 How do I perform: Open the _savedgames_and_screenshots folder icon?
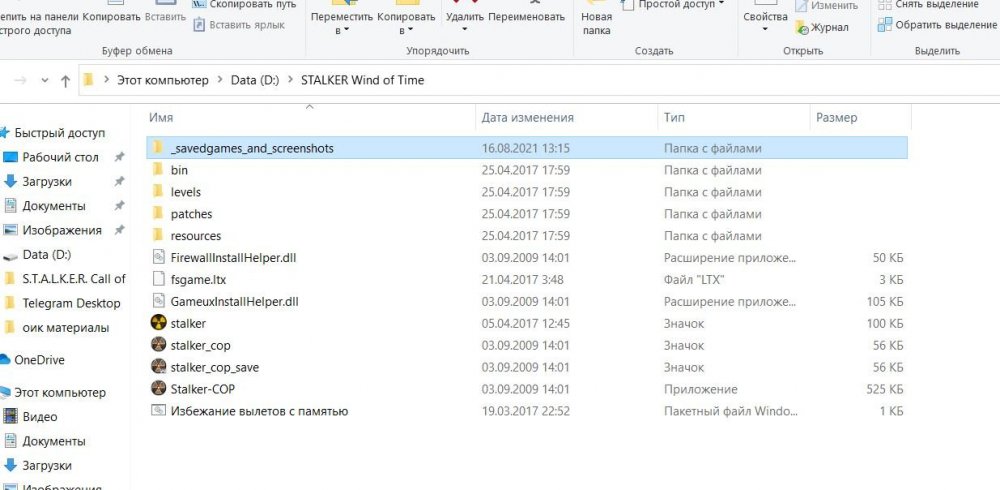pyautogui.click(x=158, y=148)
